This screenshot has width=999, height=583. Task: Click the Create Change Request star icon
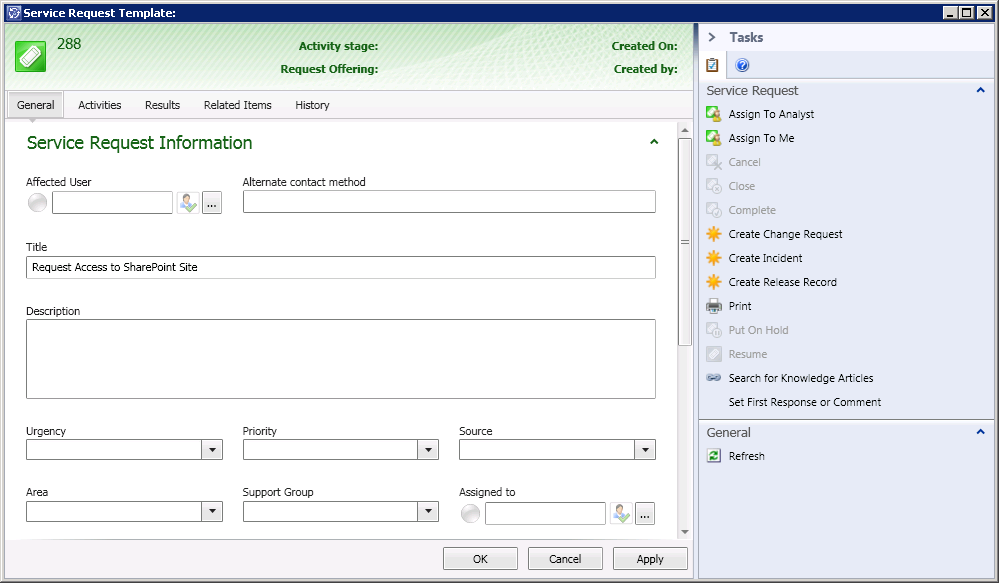tap(713, 234)
